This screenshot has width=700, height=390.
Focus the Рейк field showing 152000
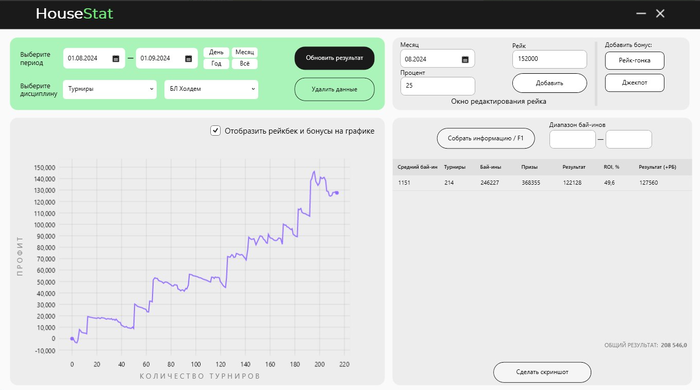[x=549, y=59]
